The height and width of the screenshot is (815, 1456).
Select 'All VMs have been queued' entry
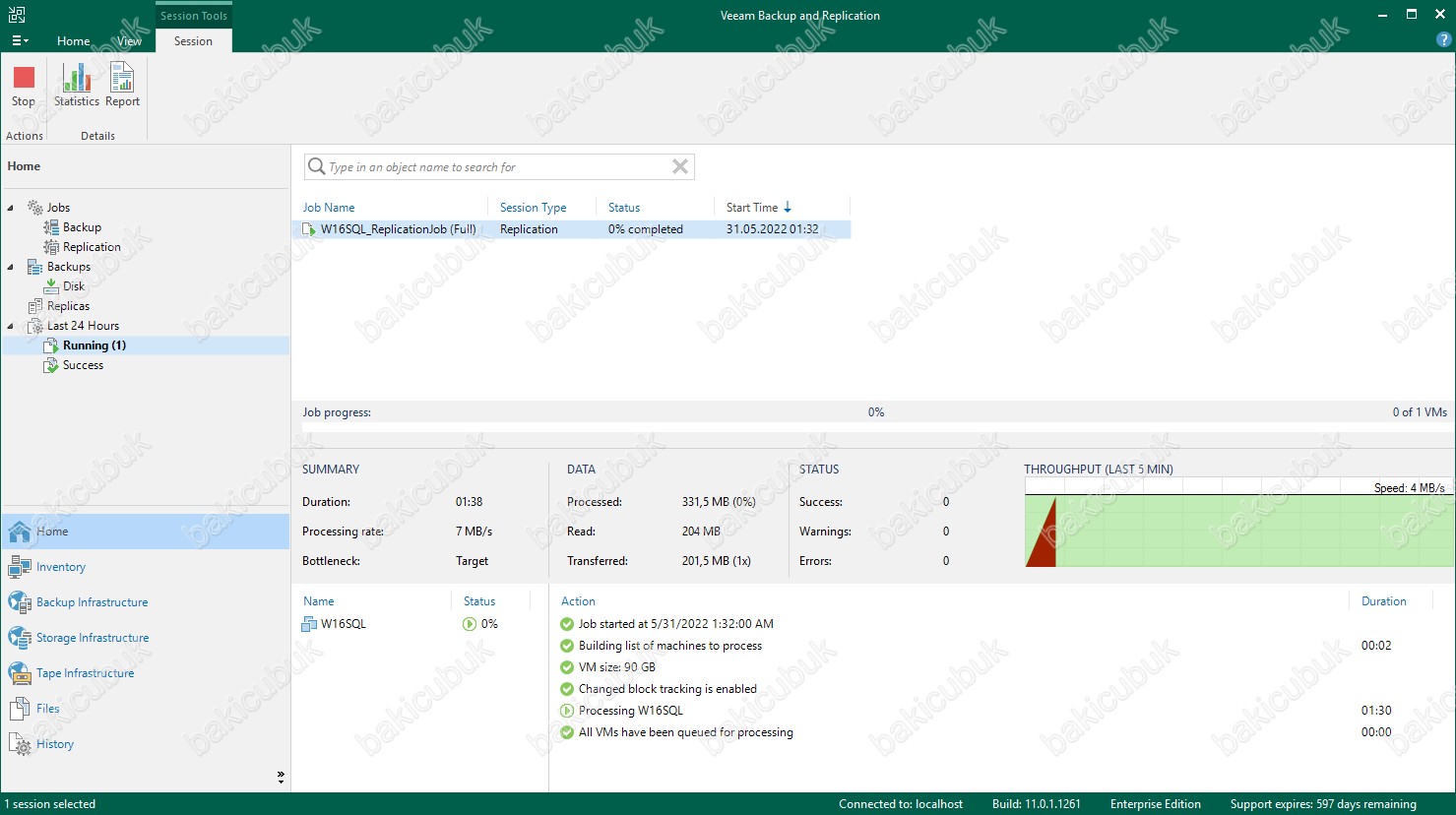pyautogui.click(x=685, y=732)
